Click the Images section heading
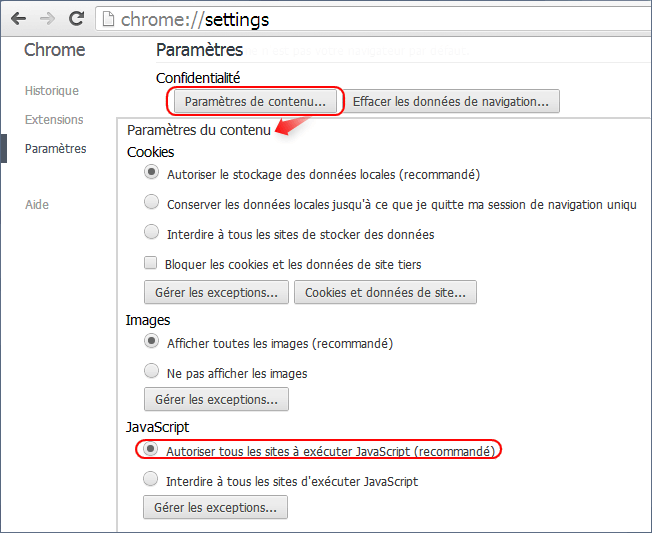Image resolution: width=652 pixels, height=533 pixels. click(148, 320)
